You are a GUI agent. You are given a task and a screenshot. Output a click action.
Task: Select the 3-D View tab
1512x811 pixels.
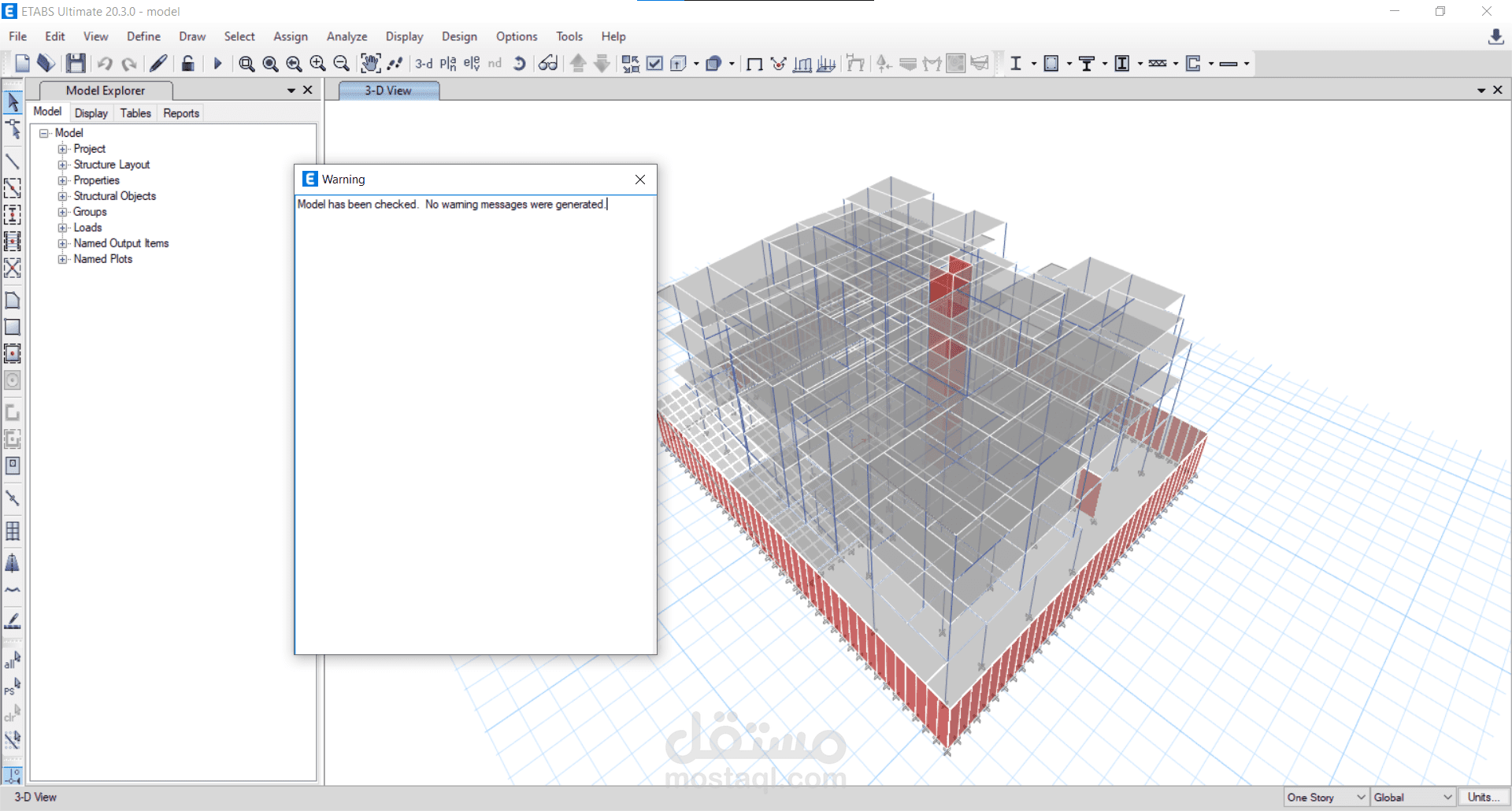[388, 91]
